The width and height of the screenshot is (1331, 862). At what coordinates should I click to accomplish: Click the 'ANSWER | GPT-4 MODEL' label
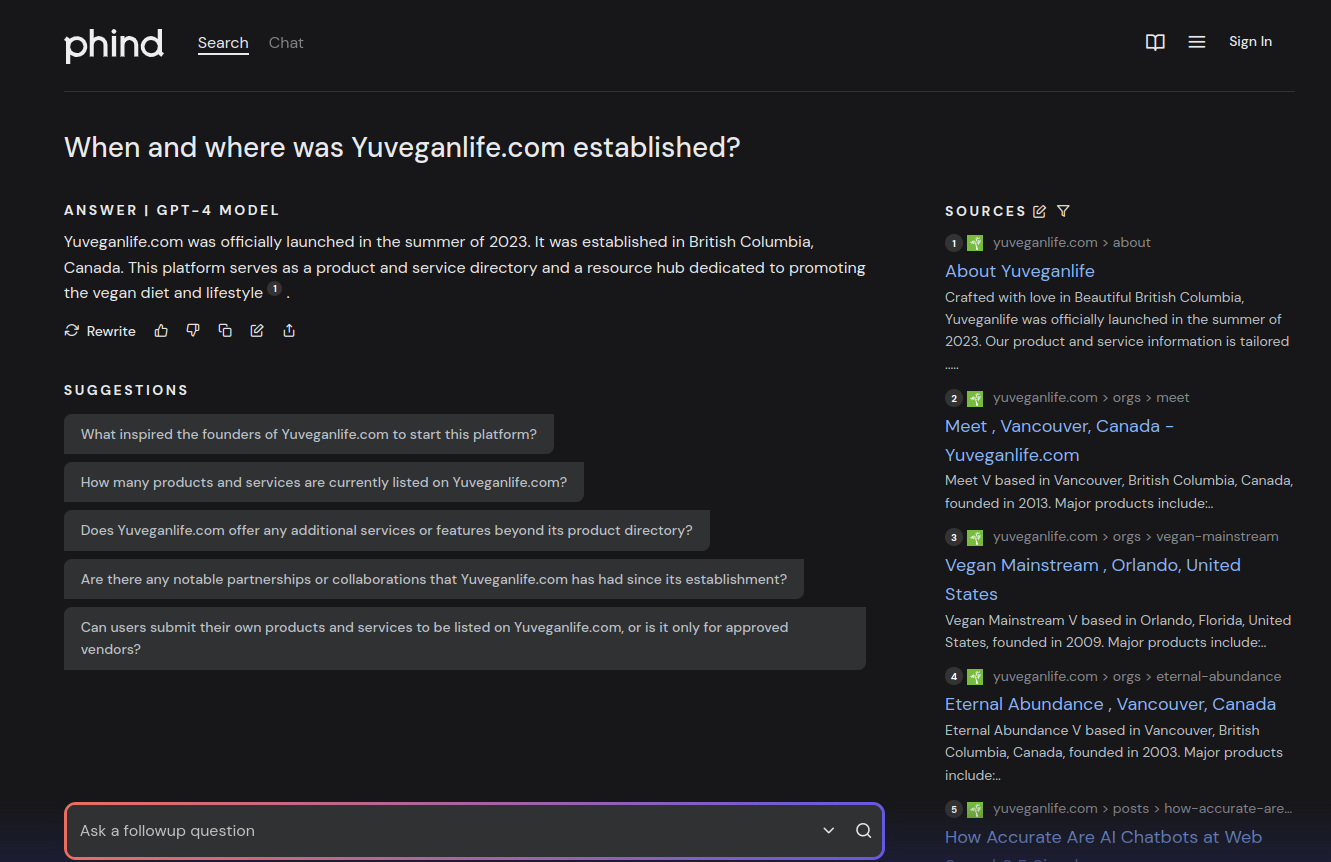(172, 211)
